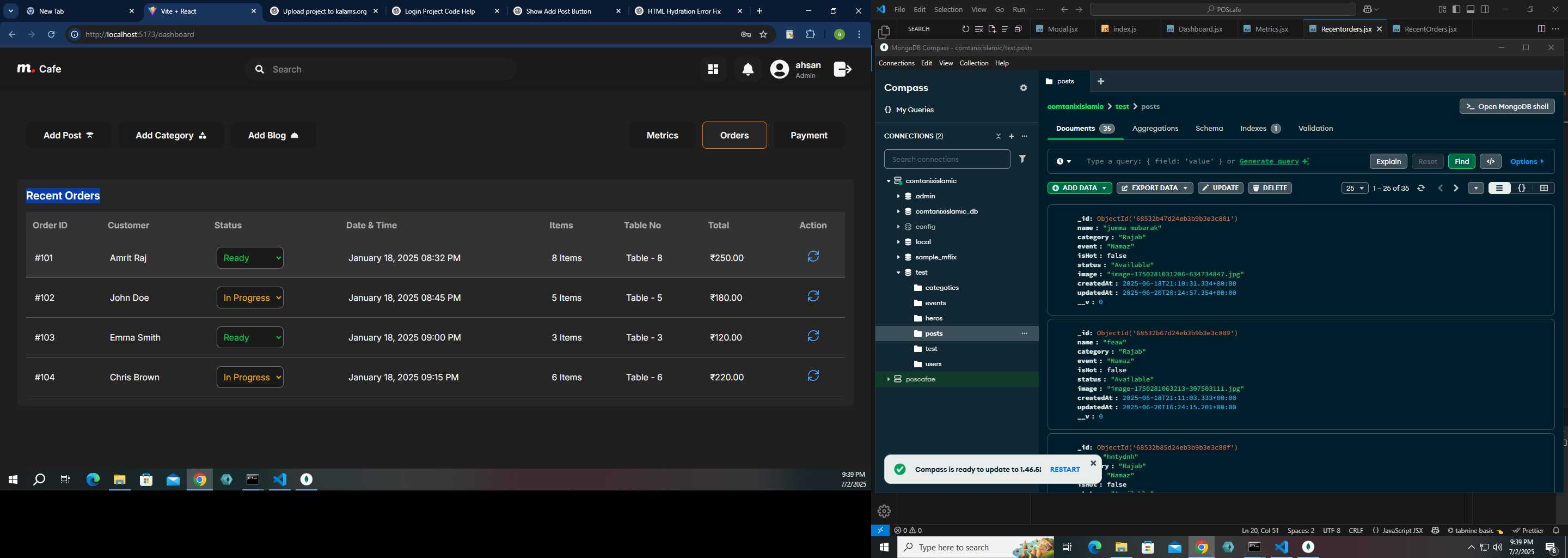The width and height of the screenshot is (1568, 558).
Task: Open the EXPORT DATA dropdown
Action: click(1155, 188)
